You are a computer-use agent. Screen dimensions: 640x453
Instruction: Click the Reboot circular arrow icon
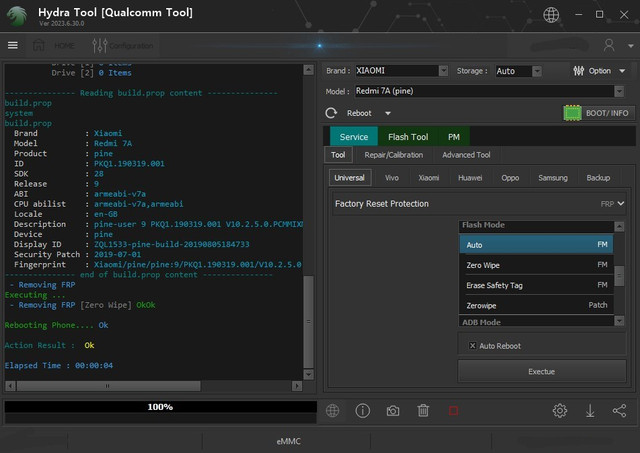[331, 113]
